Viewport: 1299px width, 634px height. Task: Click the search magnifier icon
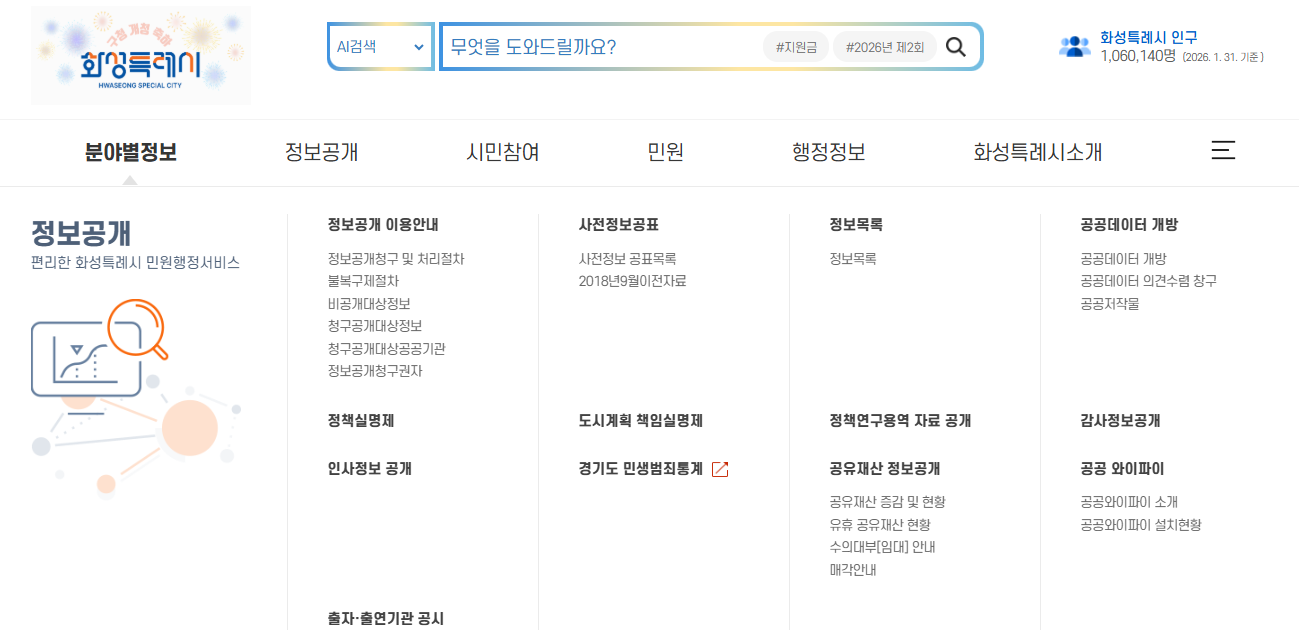956,46
